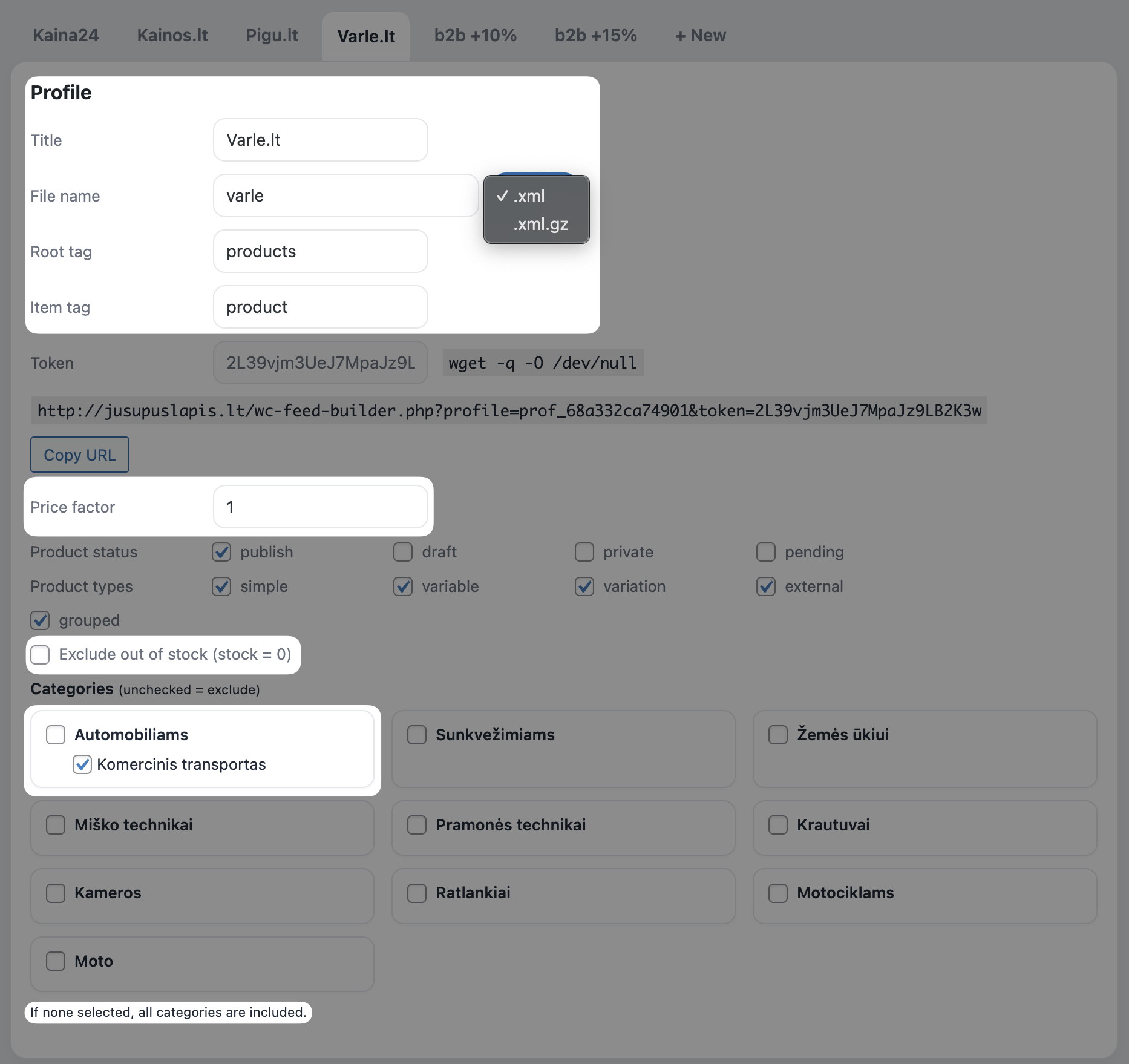Image resolution: width=1129 pixels, height=1064 pixels.
Task: Enable the Pramonės technikai category
Action: click(x=417, y=825)
